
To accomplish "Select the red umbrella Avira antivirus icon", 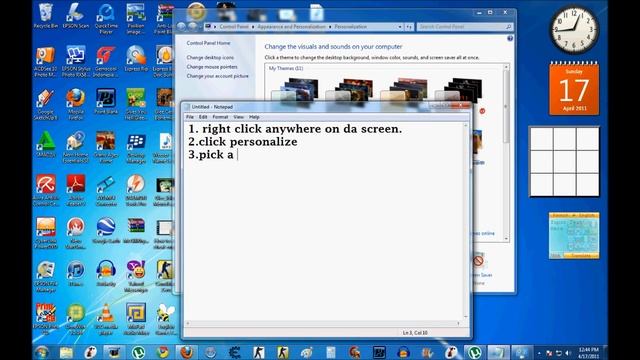I will [x=46, y=190].
